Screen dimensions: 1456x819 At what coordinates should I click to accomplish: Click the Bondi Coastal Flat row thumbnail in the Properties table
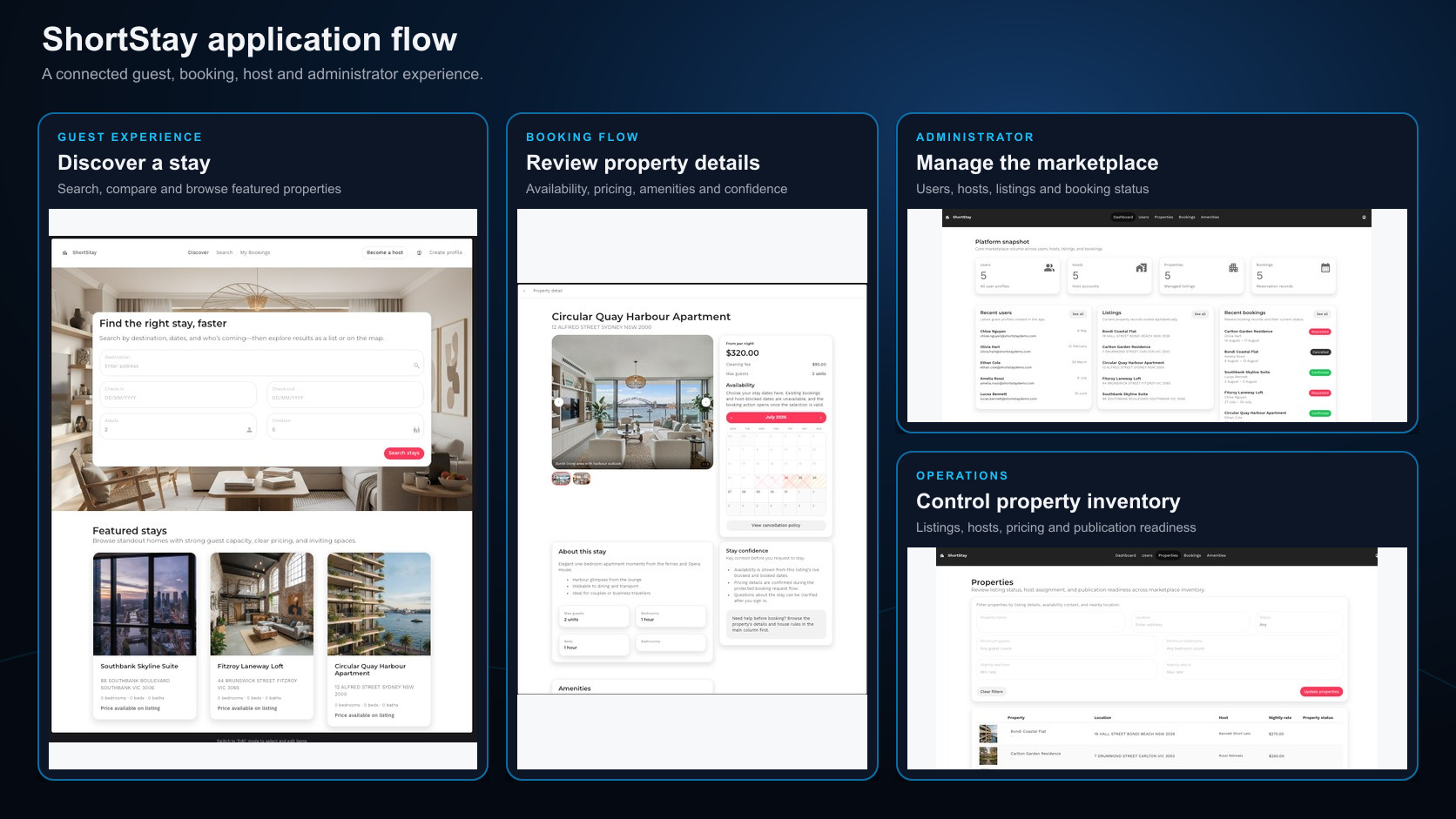pos(988,734)
